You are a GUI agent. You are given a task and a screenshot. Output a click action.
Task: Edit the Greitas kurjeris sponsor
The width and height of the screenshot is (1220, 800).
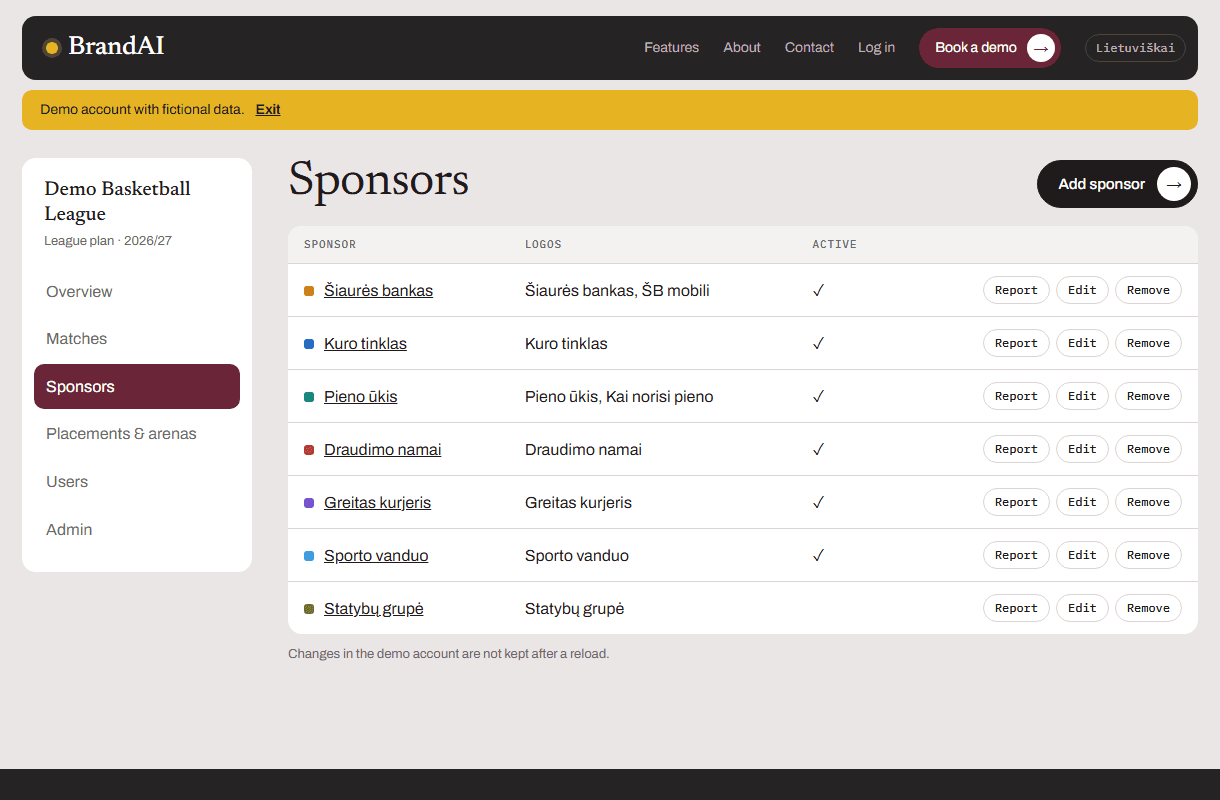1082,502
